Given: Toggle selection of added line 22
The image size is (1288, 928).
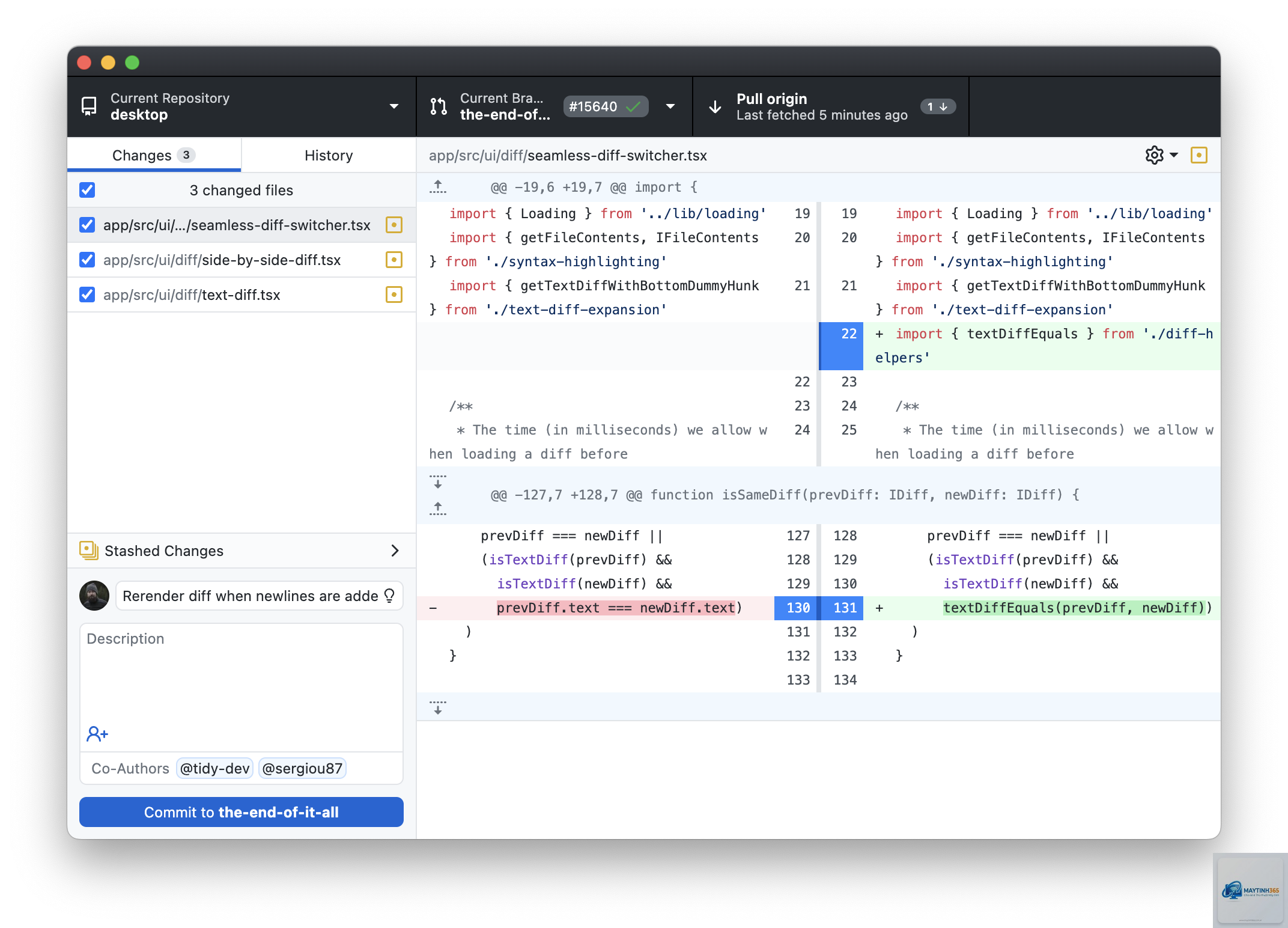Looking at the screenshot, I should (x=842, y=346).
